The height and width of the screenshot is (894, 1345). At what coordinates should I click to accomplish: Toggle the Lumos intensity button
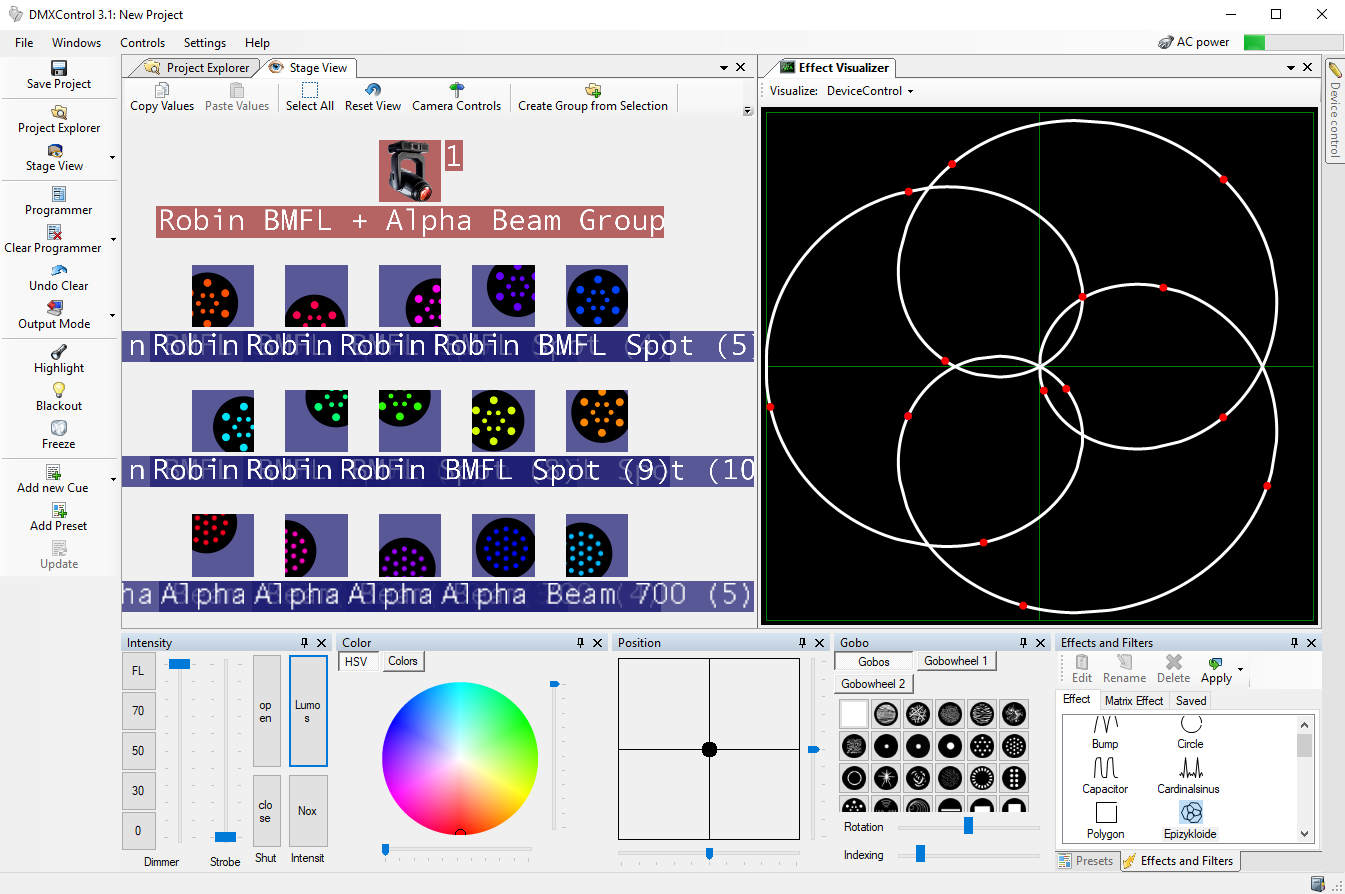308,711
